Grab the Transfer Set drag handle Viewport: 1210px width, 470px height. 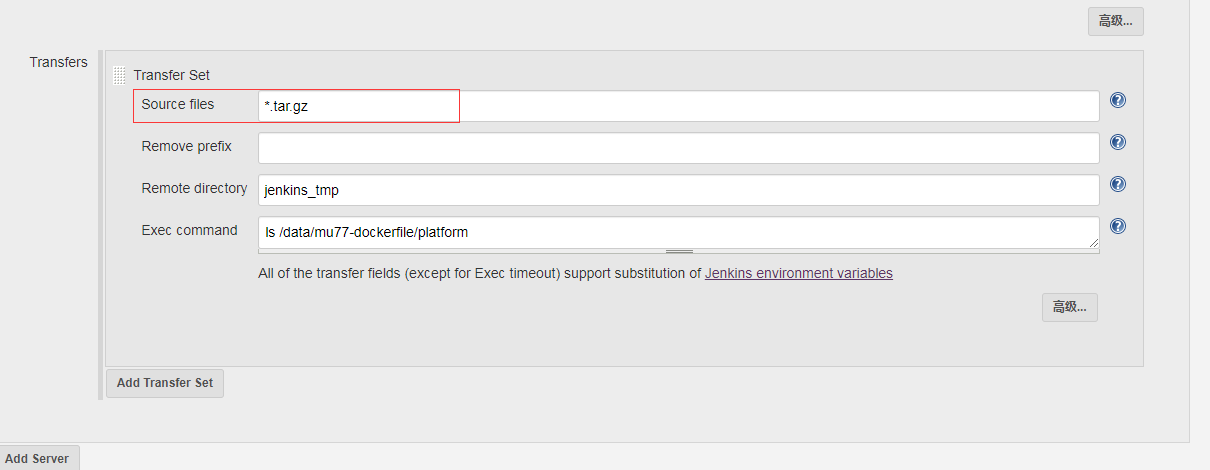119,75
